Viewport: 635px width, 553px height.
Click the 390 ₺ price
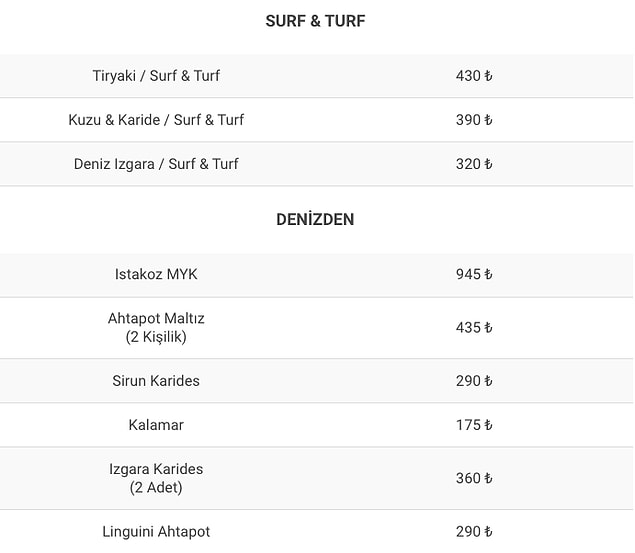coord(474,120)
